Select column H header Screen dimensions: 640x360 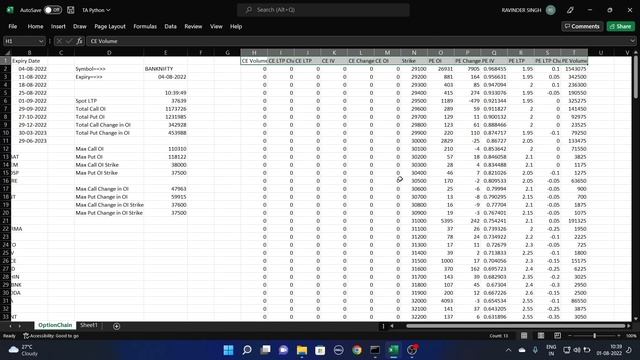[254, 53]
